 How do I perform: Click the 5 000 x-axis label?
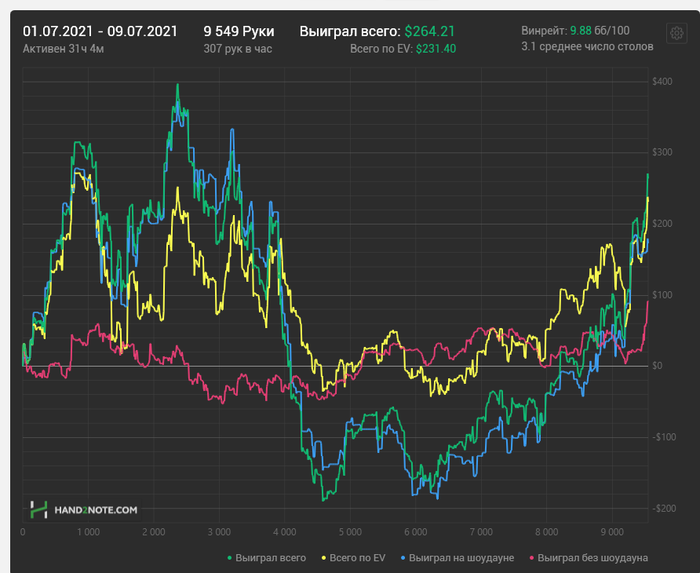coord(350,532)
